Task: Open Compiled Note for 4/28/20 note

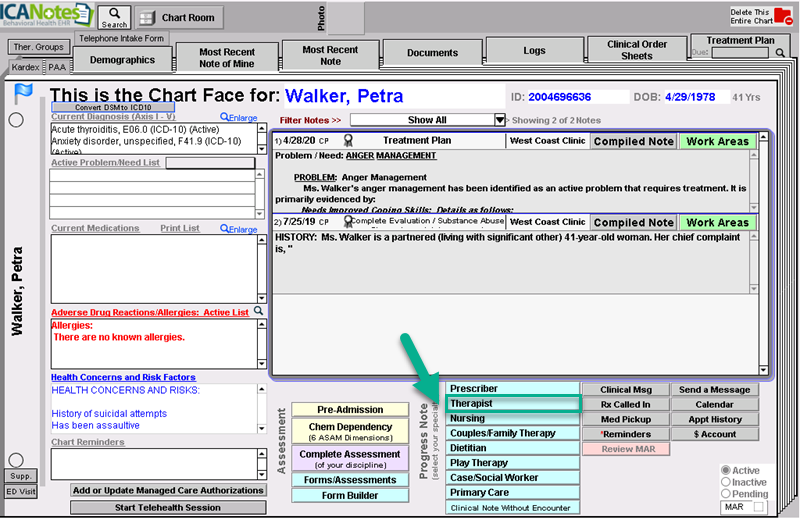Action: point(634,141)
